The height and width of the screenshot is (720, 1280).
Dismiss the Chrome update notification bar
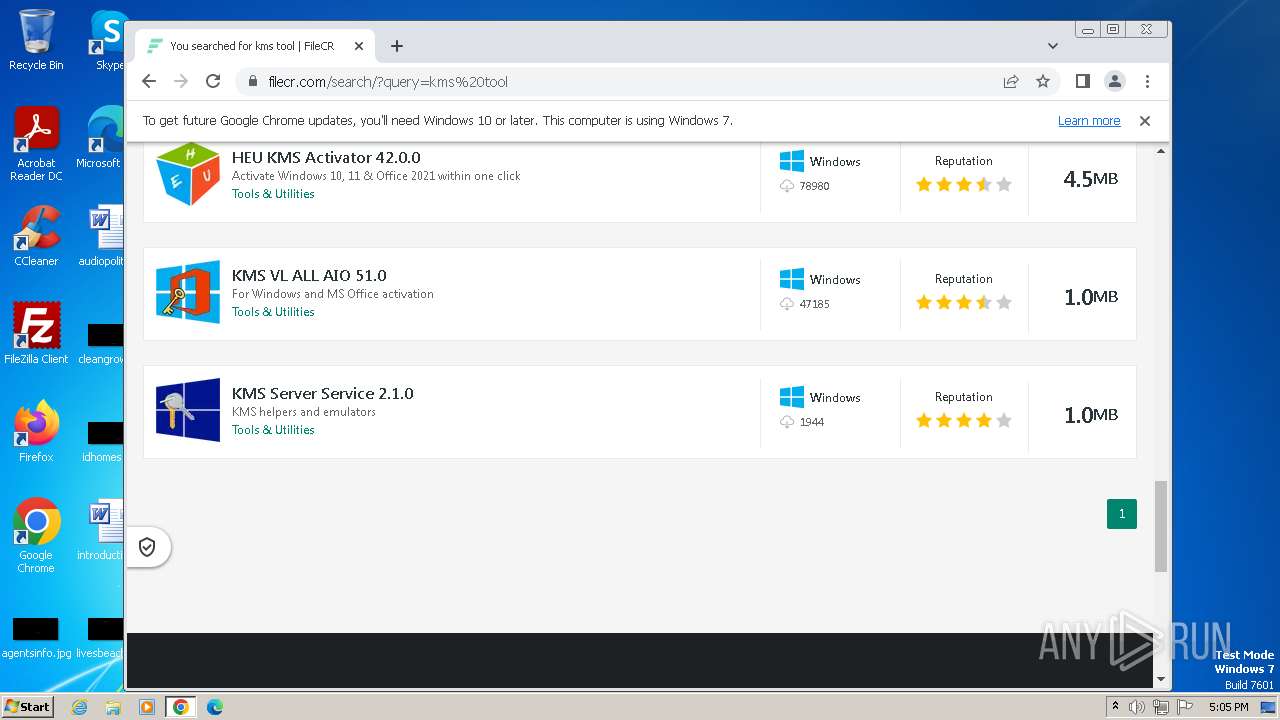(x=1145, y=121)
